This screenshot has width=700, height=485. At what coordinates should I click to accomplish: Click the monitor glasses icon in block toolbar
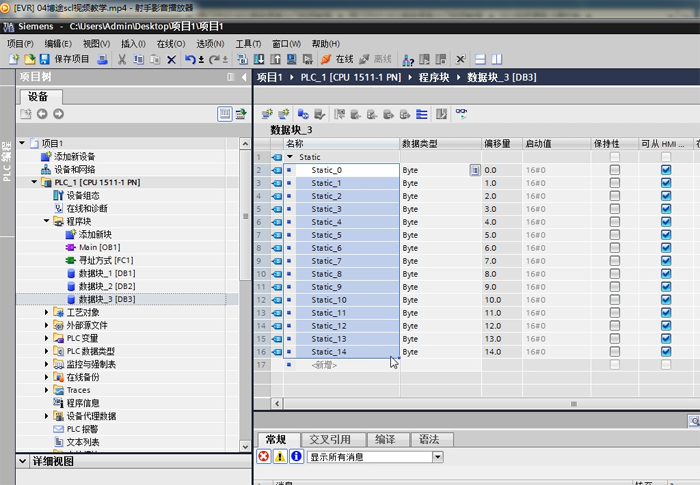[461, 113]
